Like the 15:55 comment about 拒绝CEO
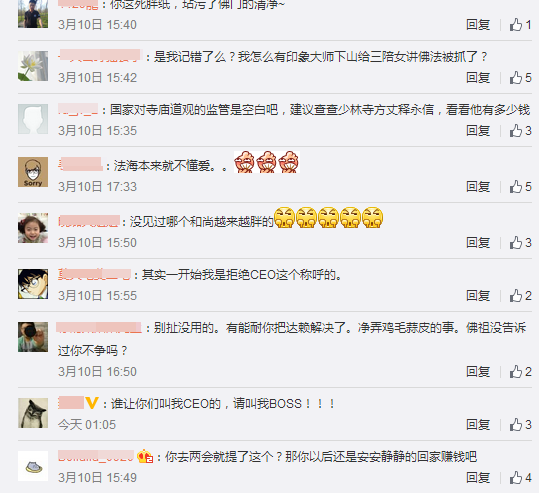The width and height of the screenshot is (539, 493). [520, 296]
